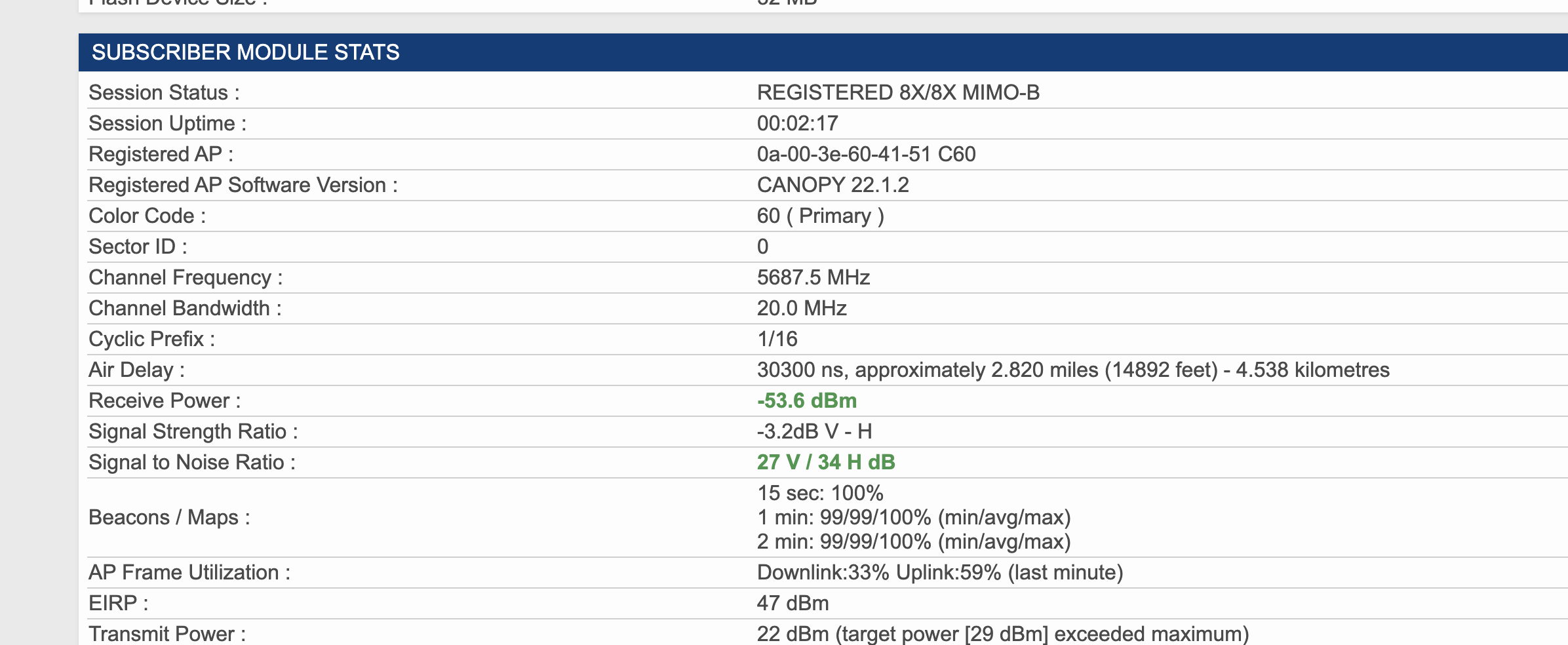Viewport: 1568px width, 645px height.
Task: Click the Channel Frequency value 5687.5 MHz
Action: [813, 277]
